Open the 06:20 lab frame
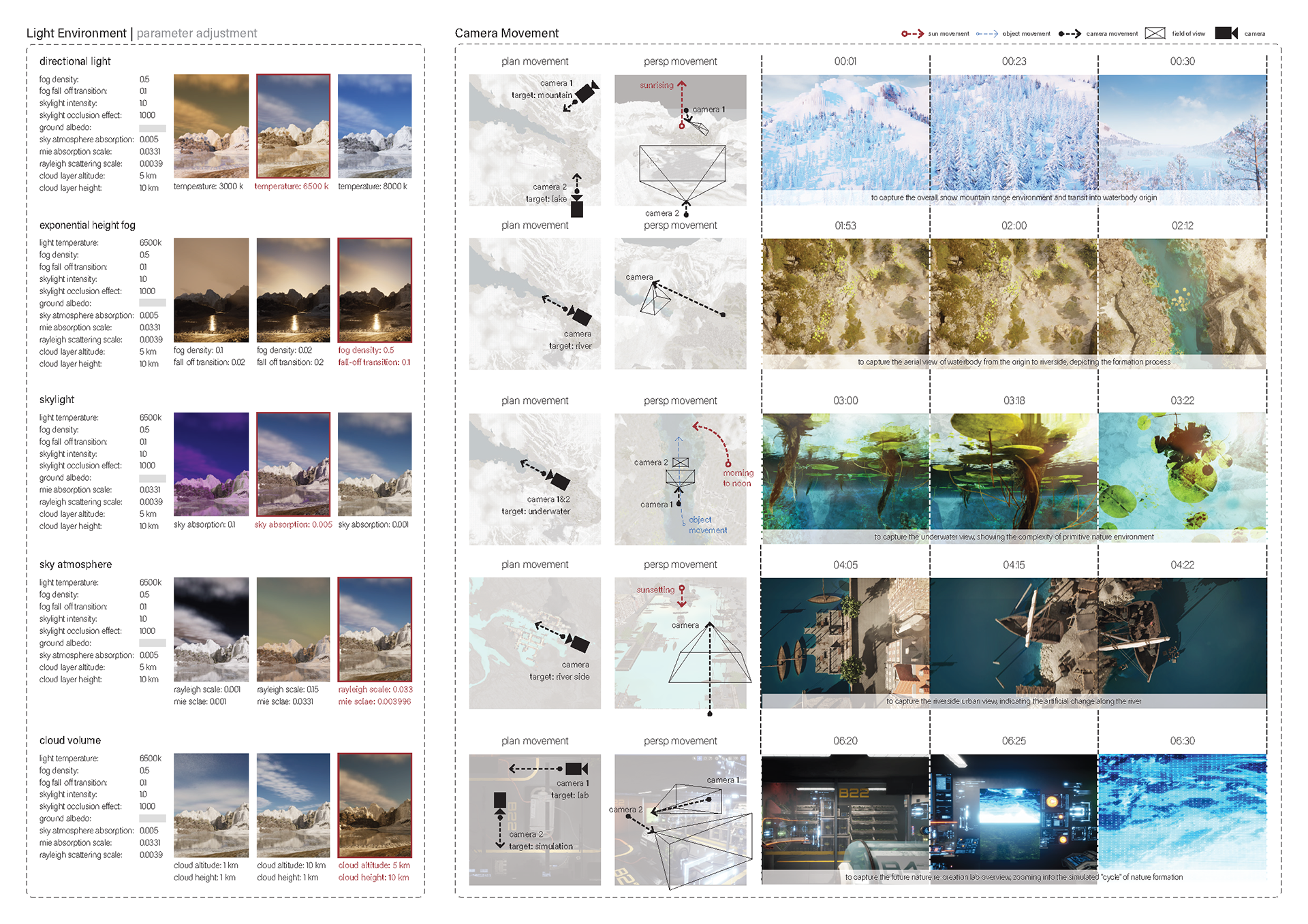 pos(845,819)
